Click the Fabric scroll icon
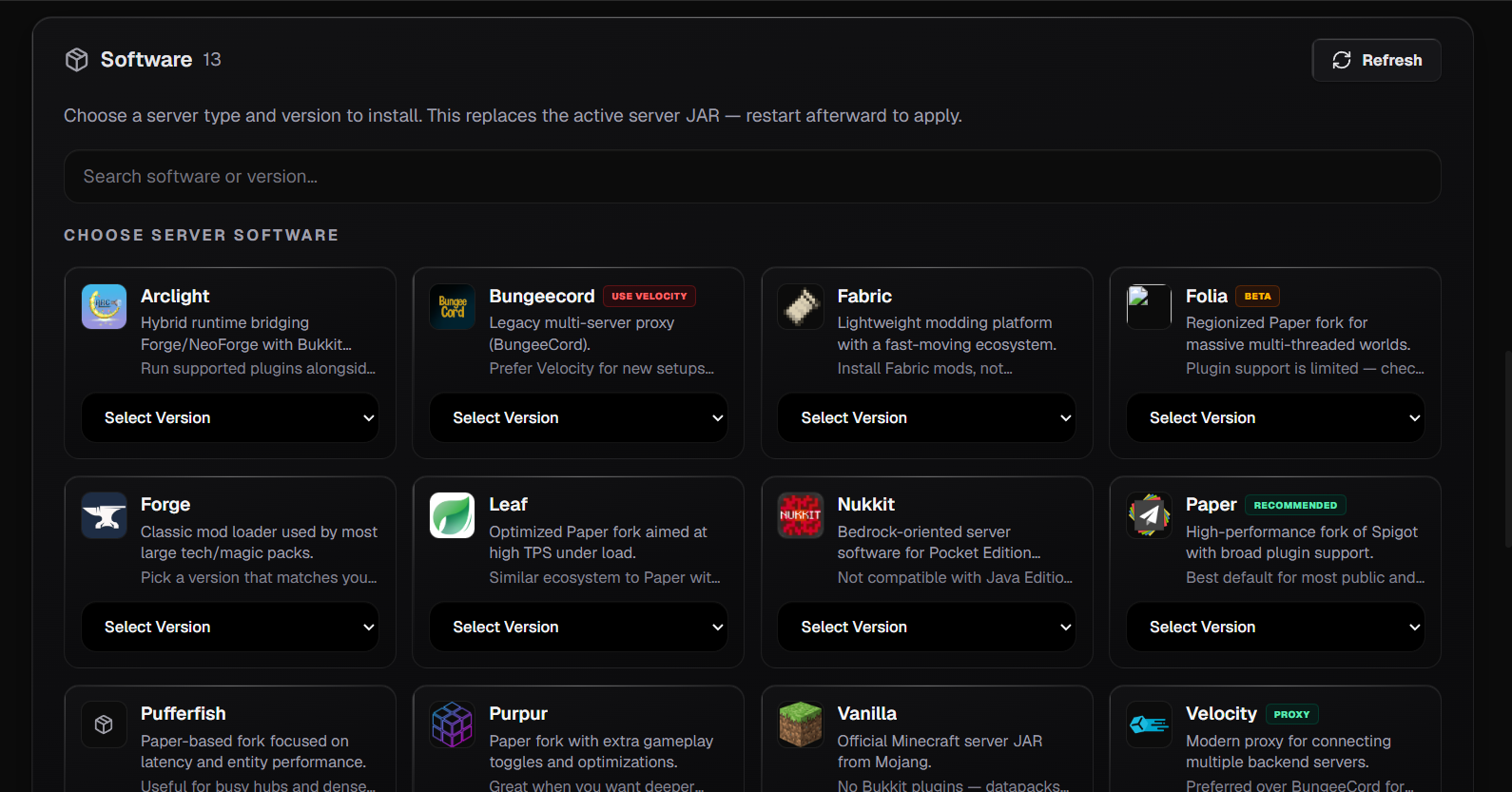 801,306
